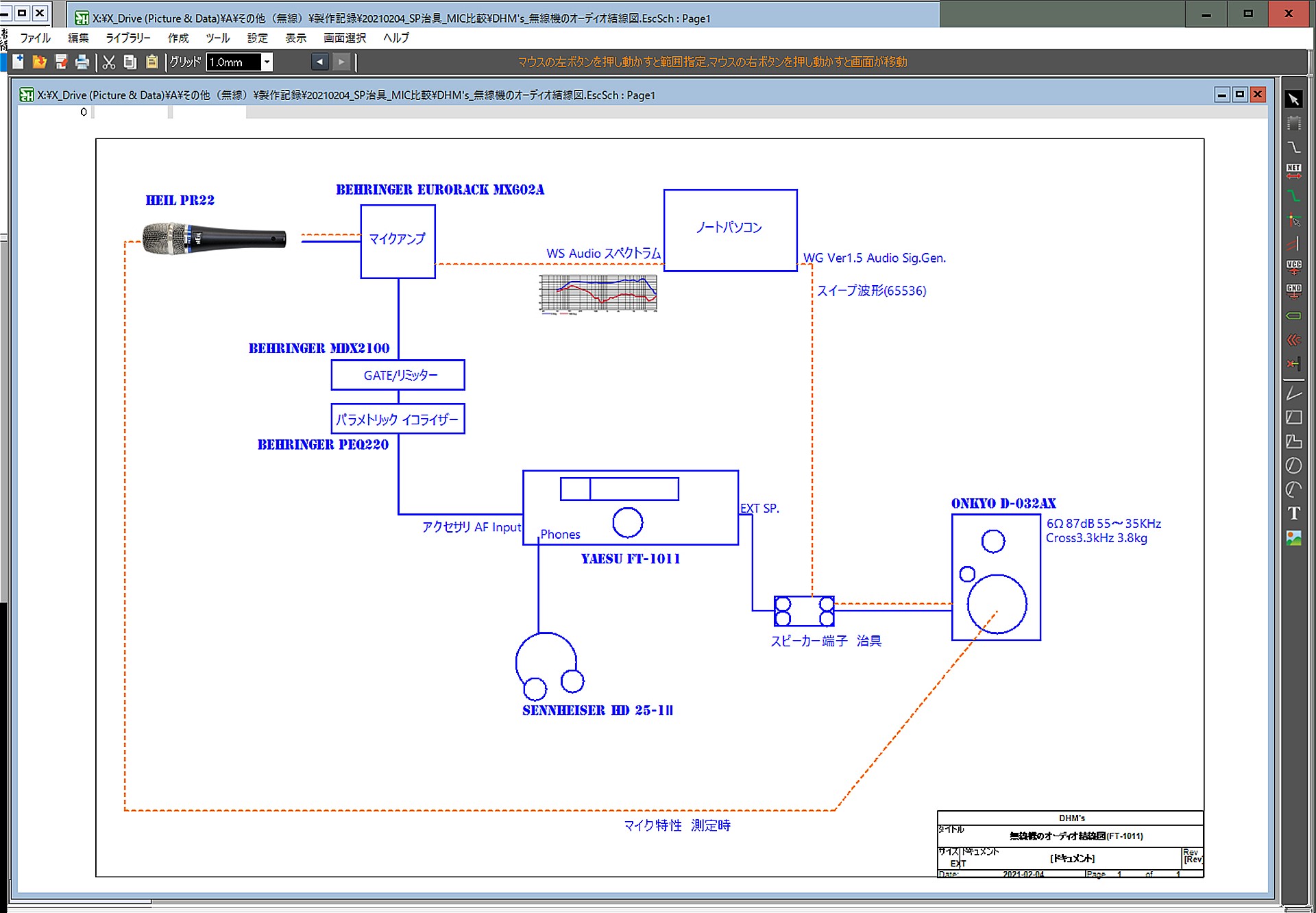The width and height of the screenshot is (1316, 913).
Task: Click the BEHRINGER EURORACK MX602A label
Action: coord(440,190)
